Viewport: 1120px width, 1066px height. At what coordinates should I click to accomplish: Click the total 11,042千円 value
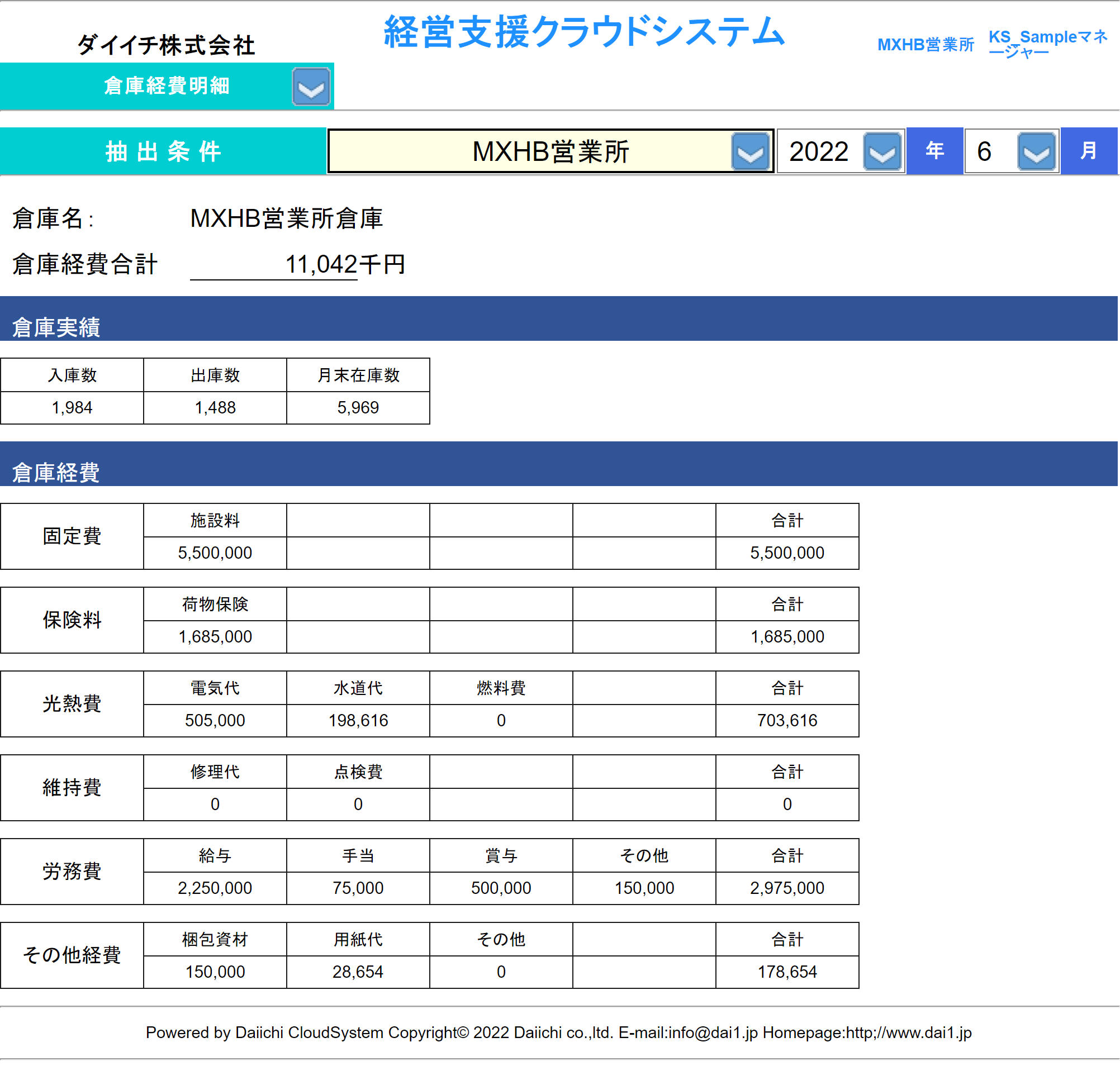click(x=345, y=264)
